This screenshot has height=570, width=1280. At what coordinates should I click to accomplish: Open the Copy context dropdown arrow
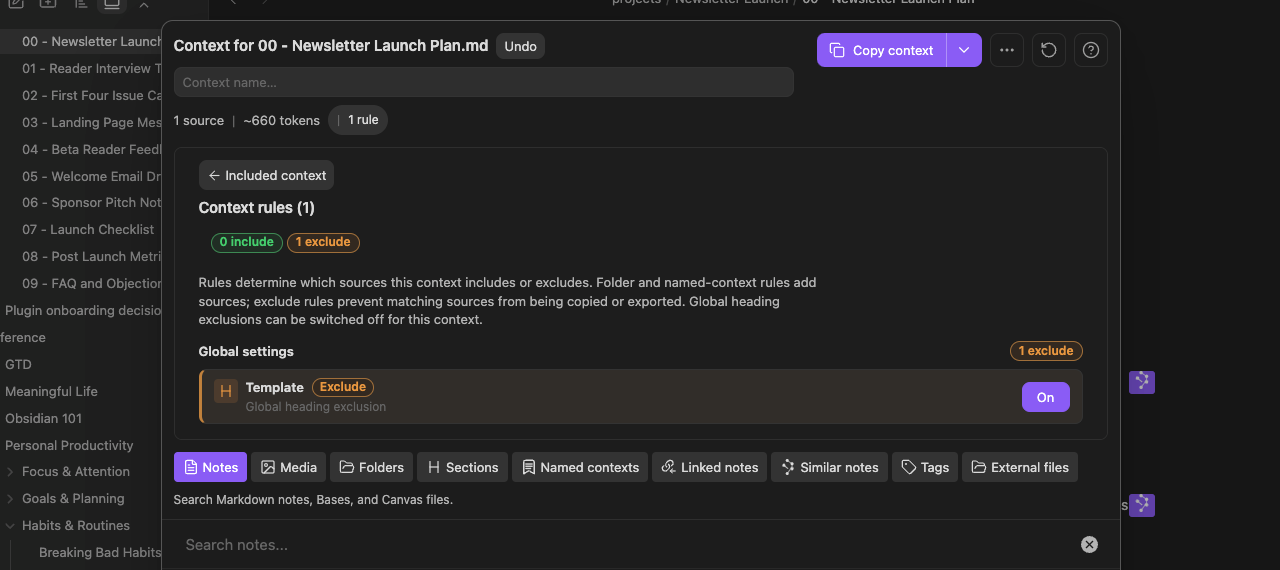pyautogui.click(x=964, y=50)
